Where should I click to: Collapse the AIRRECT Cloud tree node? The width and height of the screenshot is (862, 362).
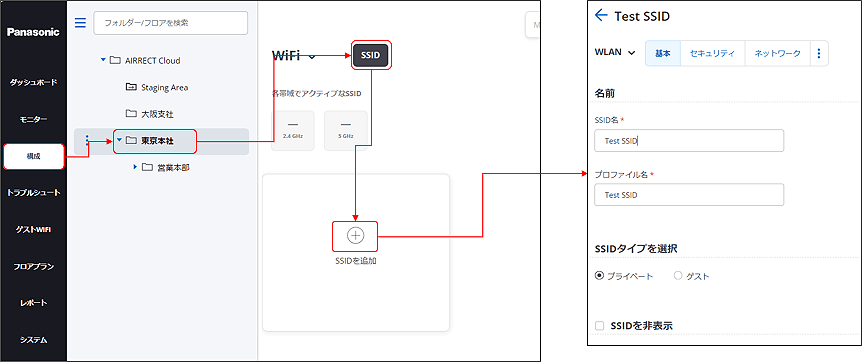[x=103, y=60]
